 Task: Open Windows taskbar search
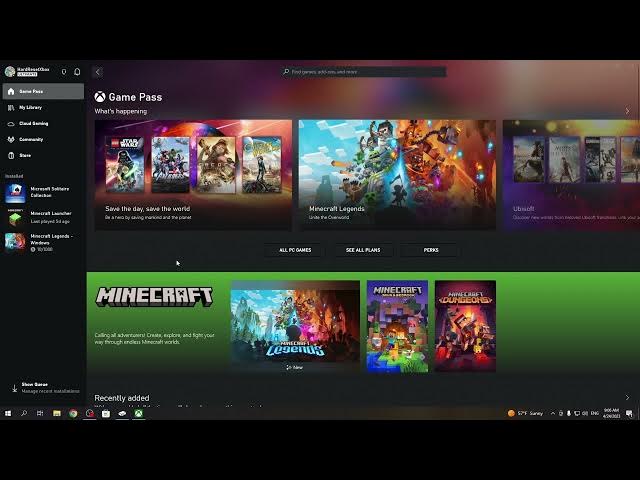click(x=24, y=413)
